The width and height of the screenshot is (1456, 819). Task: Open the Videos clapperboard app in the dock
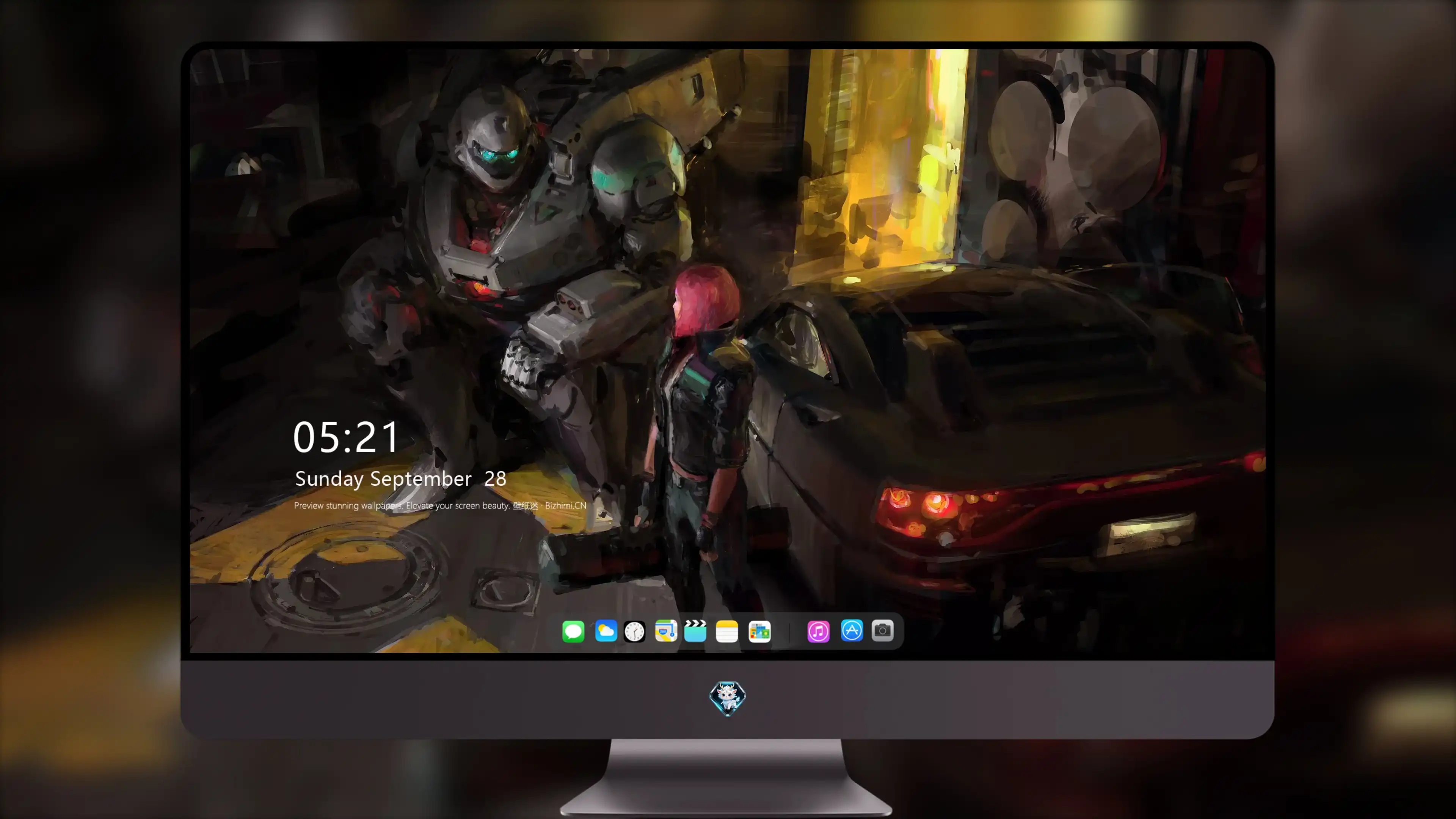point(695,631)
